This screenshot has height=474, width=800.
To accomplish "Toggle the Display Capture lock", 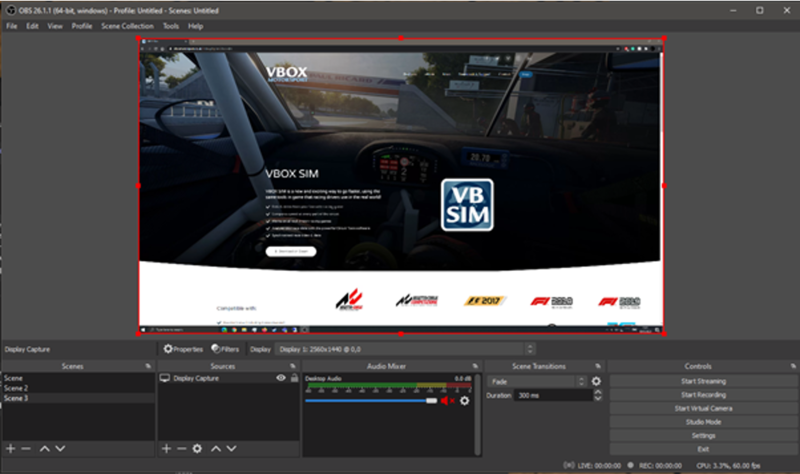I will click(x=294, y=378).
